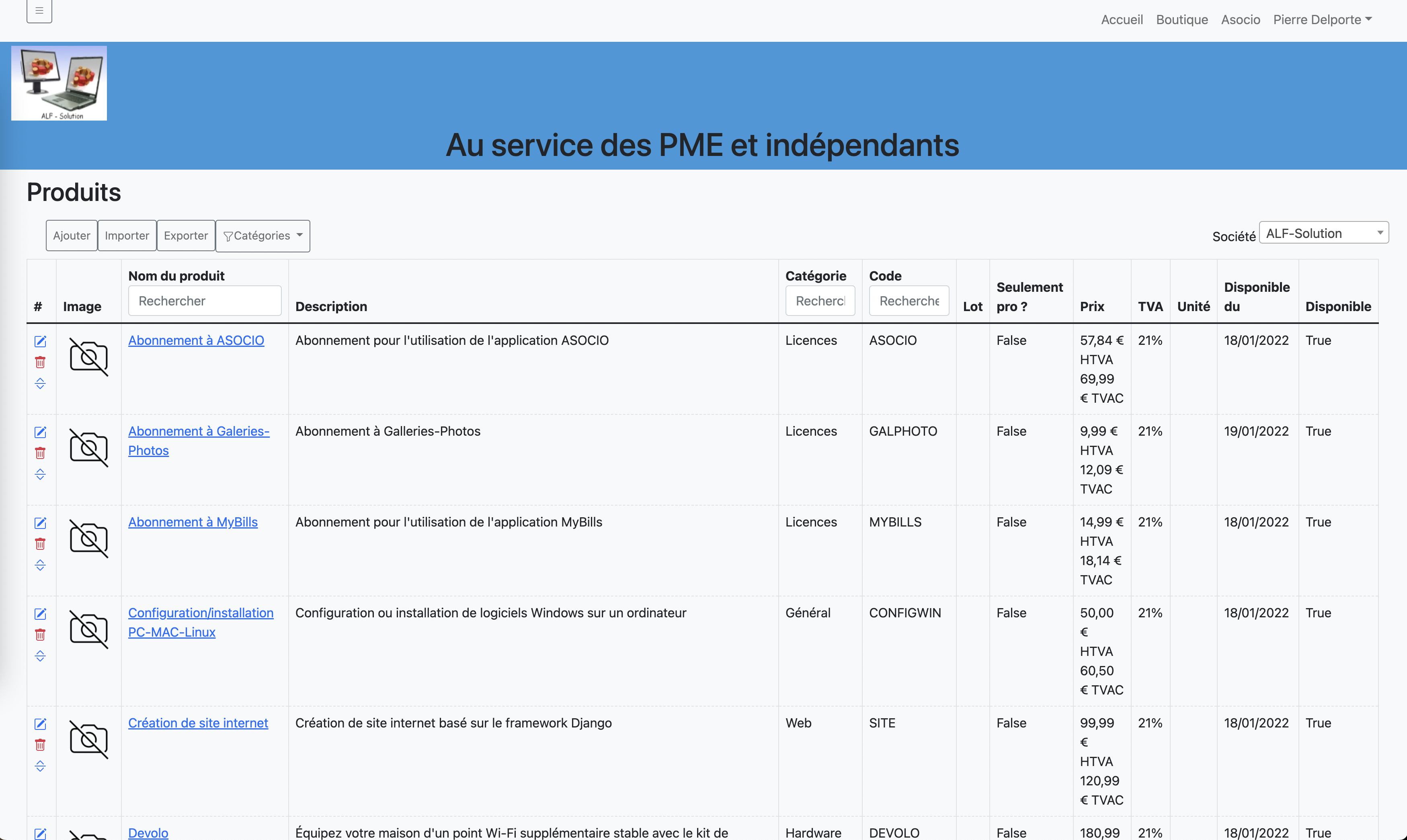Open the Abonnement à MyBills link
The width and height of the screenshot is (1407, 840).
193,522
